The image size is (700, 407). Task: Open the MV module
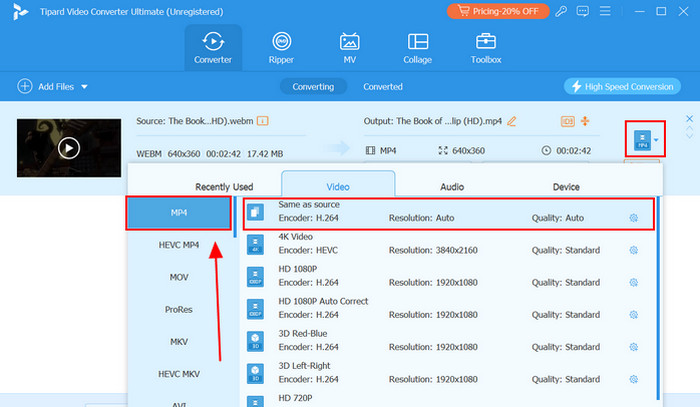point(350,48)
